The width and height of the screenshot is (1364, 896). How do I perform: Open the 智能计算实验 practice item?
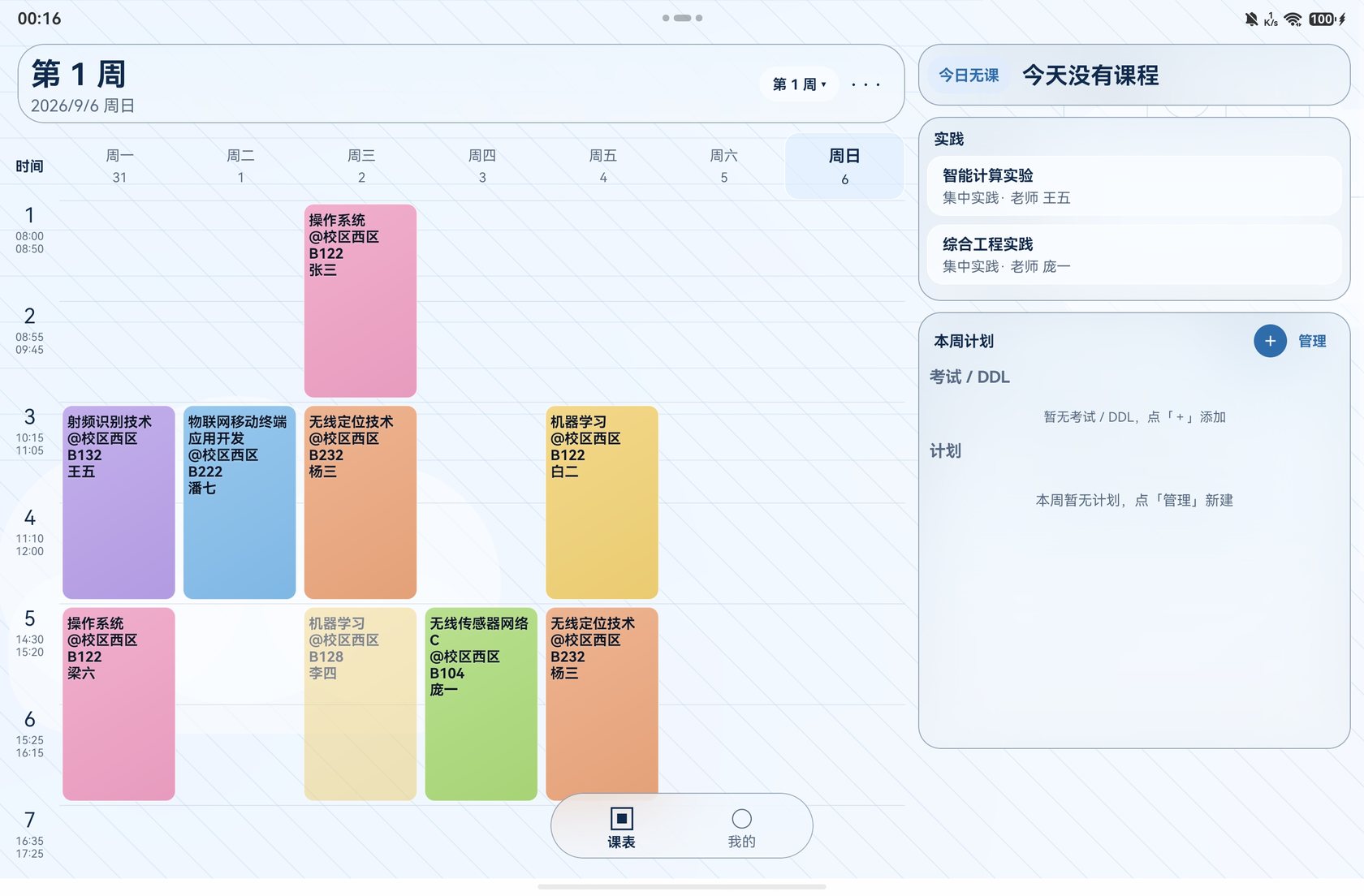point(1134,186)
